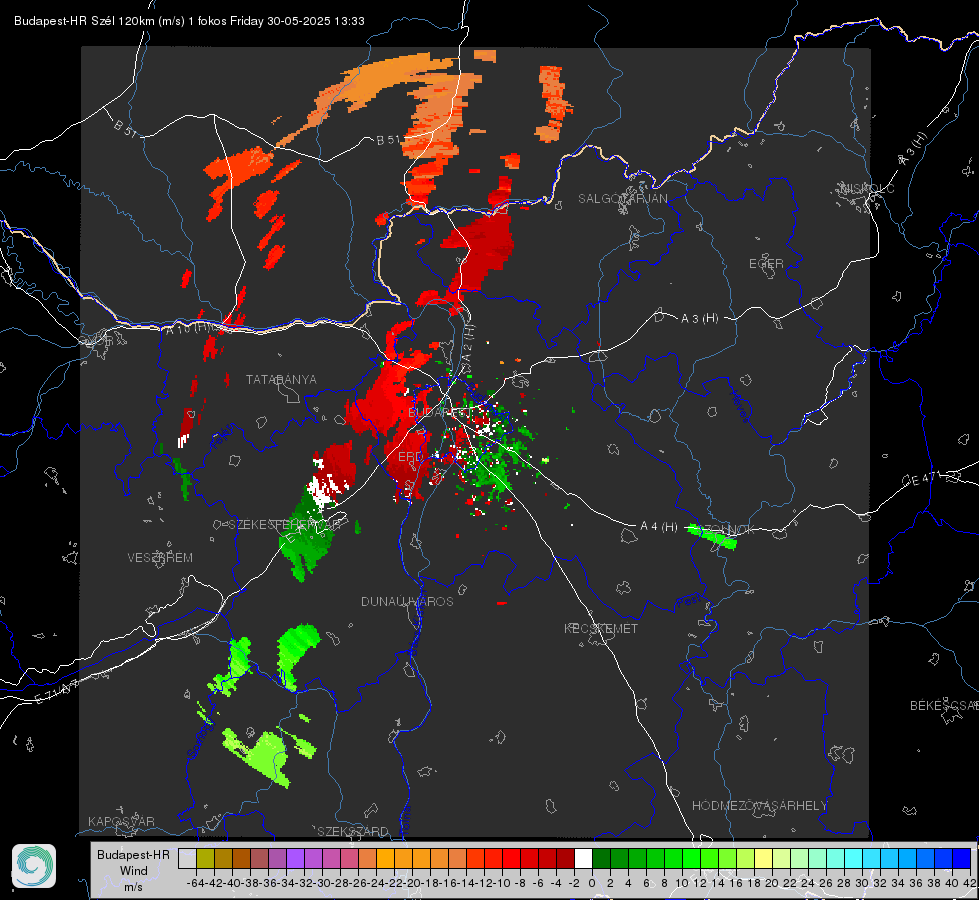
Task: Select the dark blue swatch above 42 label
Action: click(x=962, y=858)
